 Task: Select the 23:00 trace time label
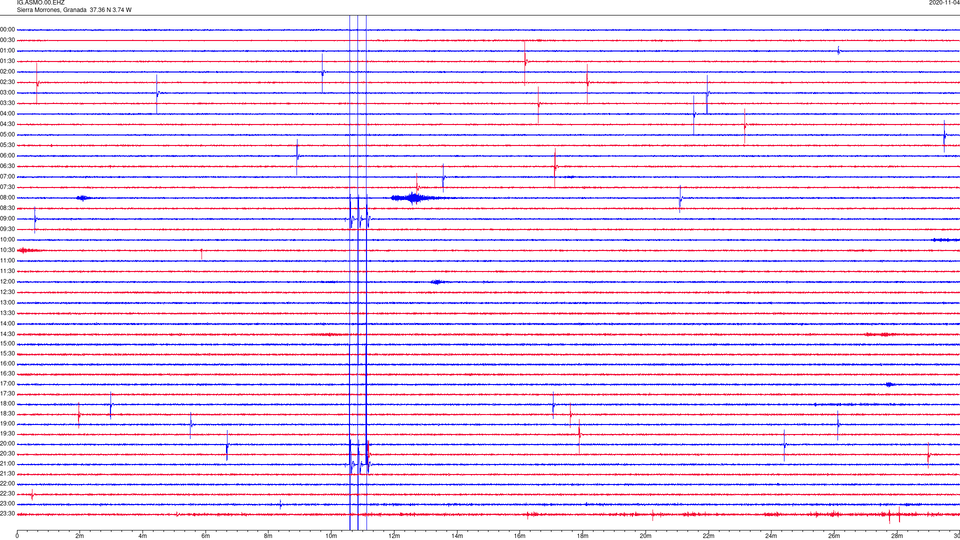(x=7, y=504)
